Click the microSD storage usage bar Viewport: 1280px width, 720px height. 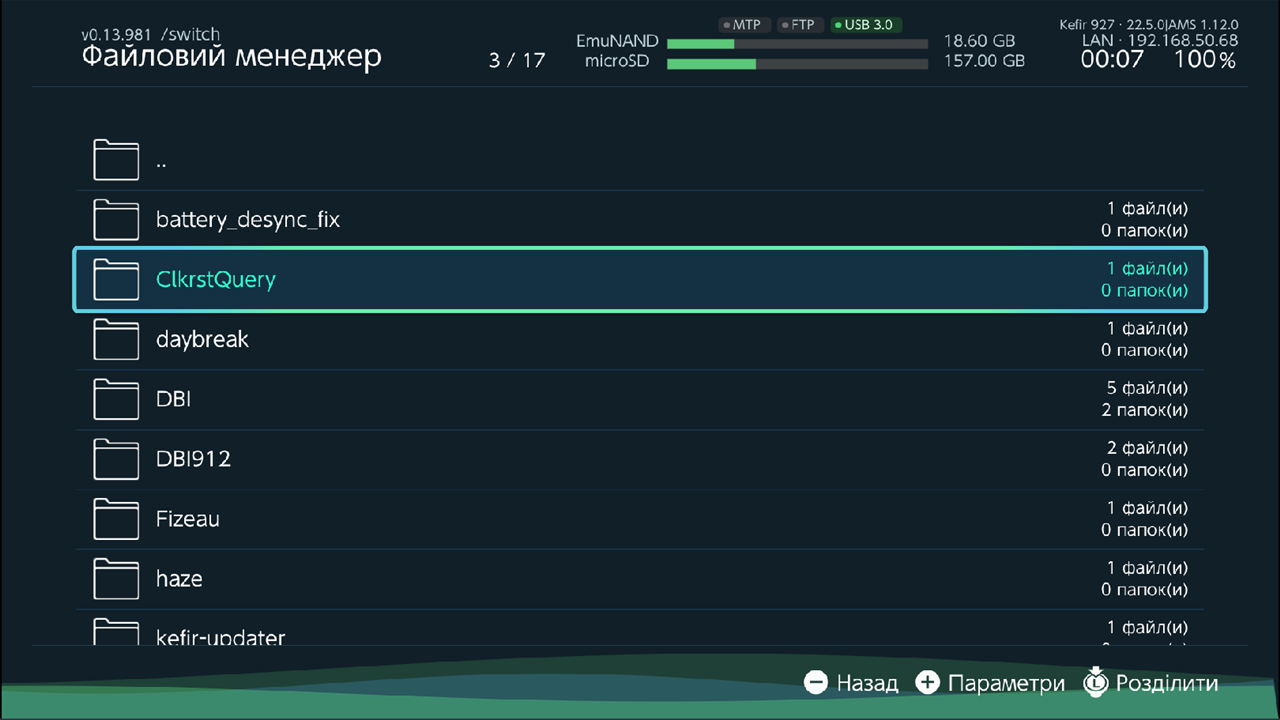(x=797, y=64)
